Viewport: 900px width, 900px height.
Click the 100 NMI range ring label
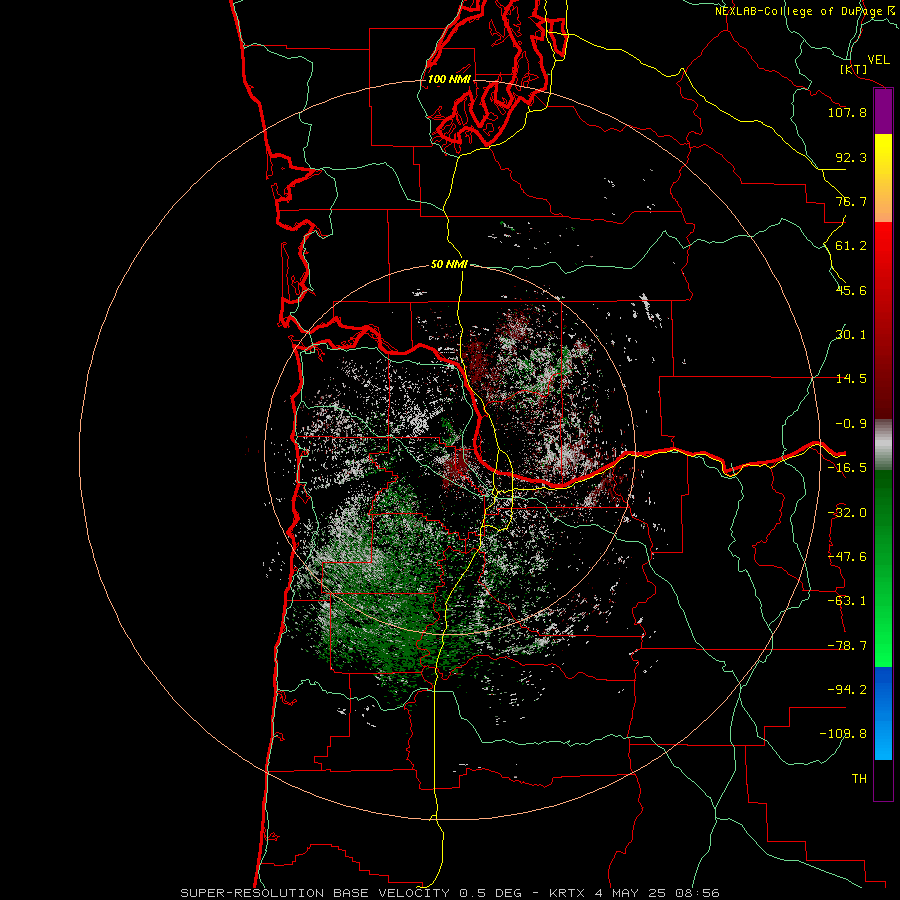(x=449, y=79)
